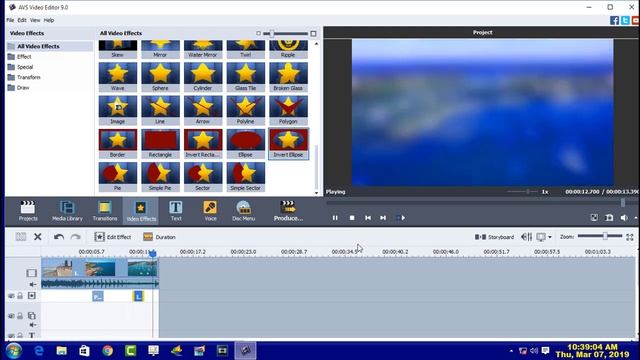Toggle visibility of the video effects track
This screenshot has height=360, width=640.
[11, 296]
